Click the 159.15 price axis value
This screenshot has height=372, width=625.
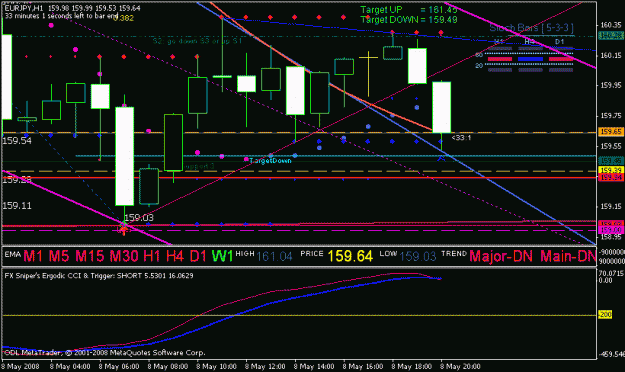click(x=611, y=207)
